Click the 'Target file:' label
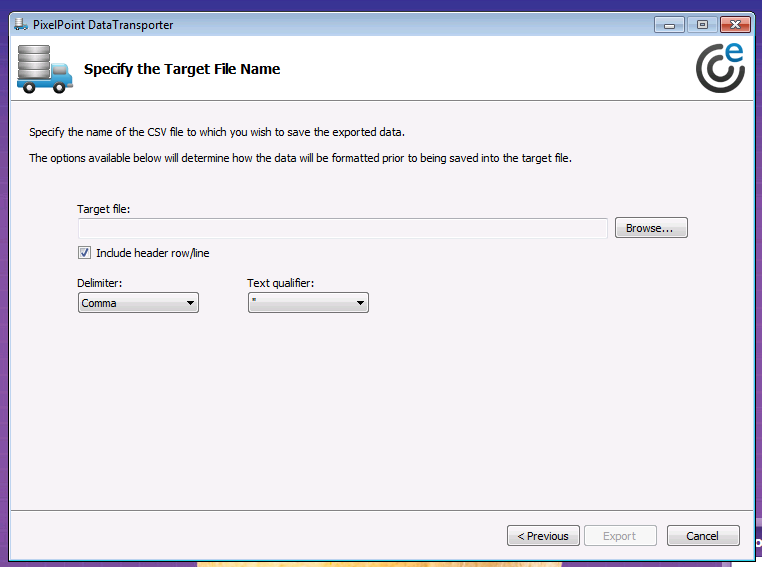 click(104, 209)
